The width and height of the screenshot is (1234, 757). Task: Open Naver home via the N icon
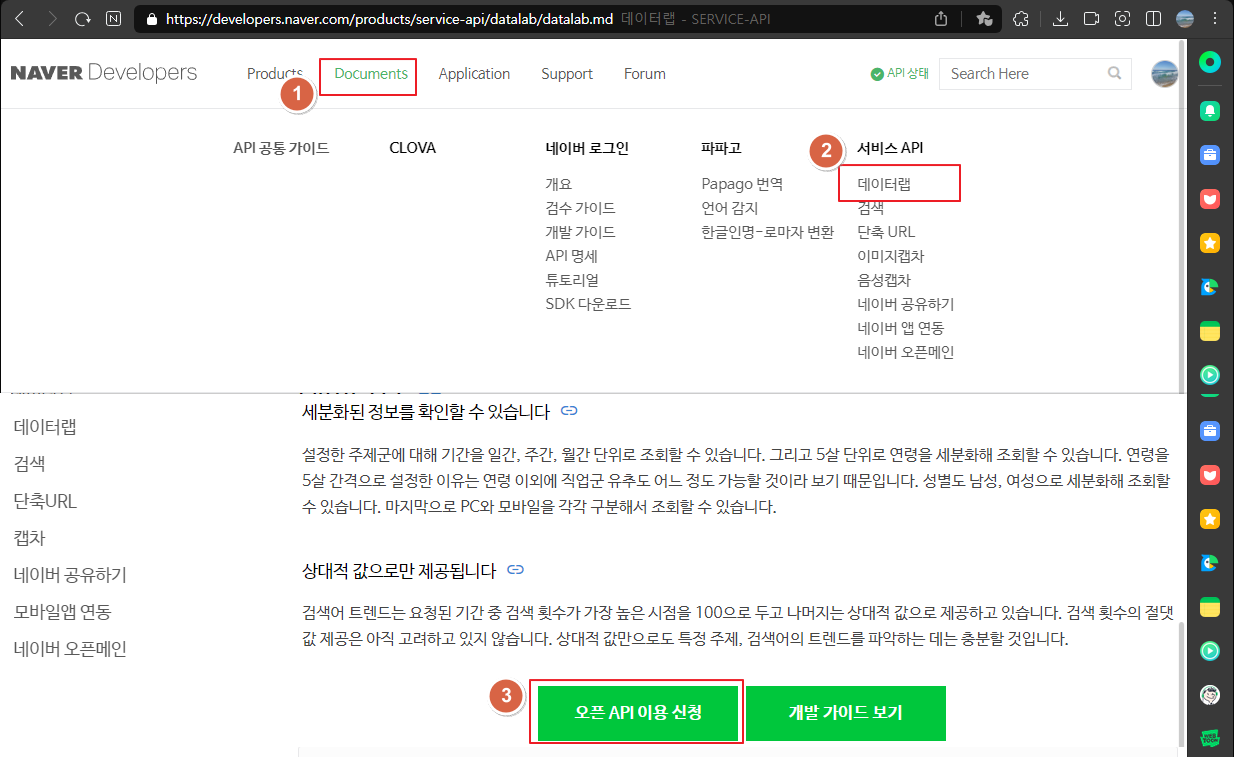113,19
